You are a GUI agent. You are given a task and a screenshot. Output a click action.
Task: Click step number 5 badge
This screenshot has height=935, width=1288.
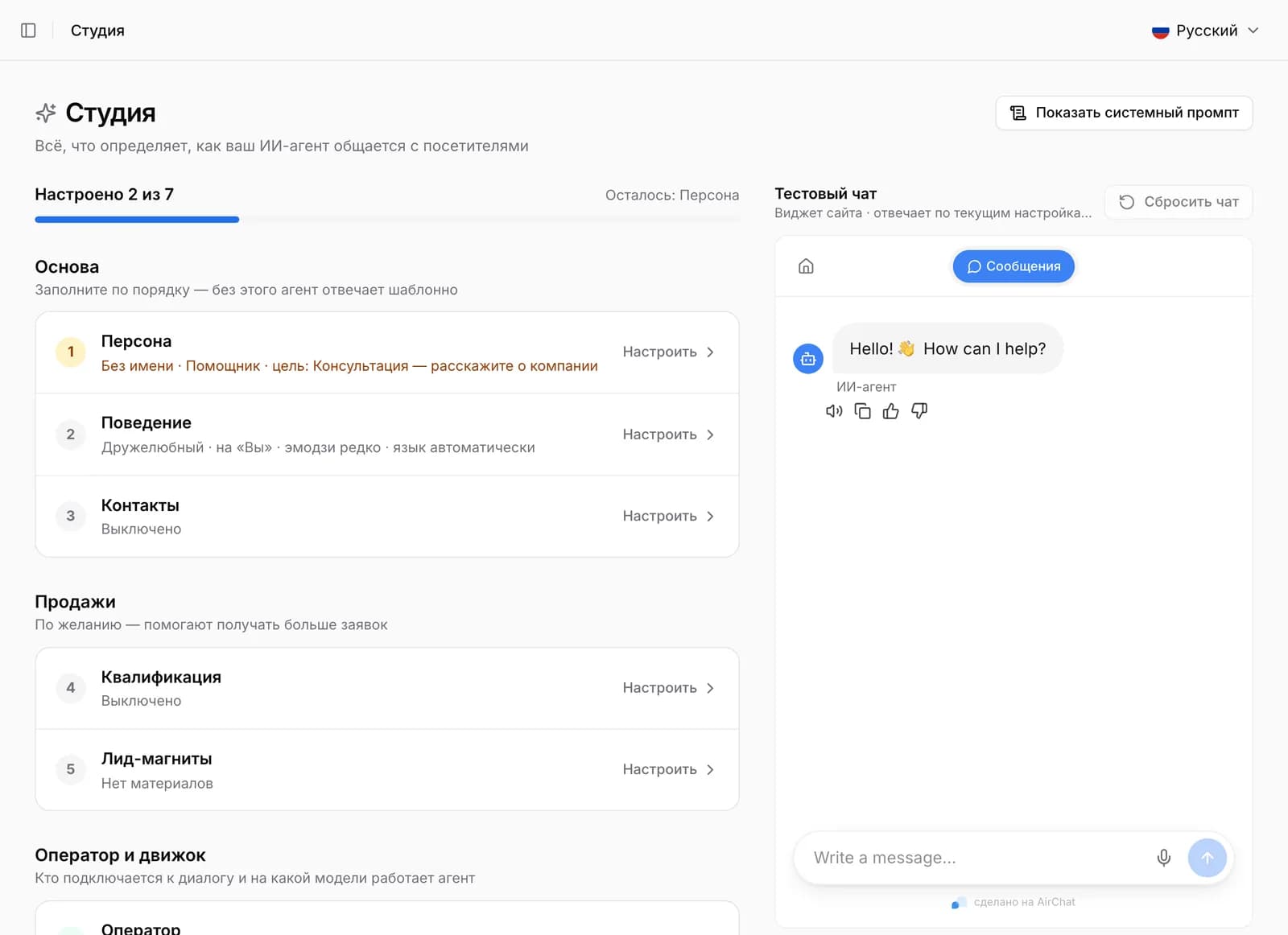[71, 769]
